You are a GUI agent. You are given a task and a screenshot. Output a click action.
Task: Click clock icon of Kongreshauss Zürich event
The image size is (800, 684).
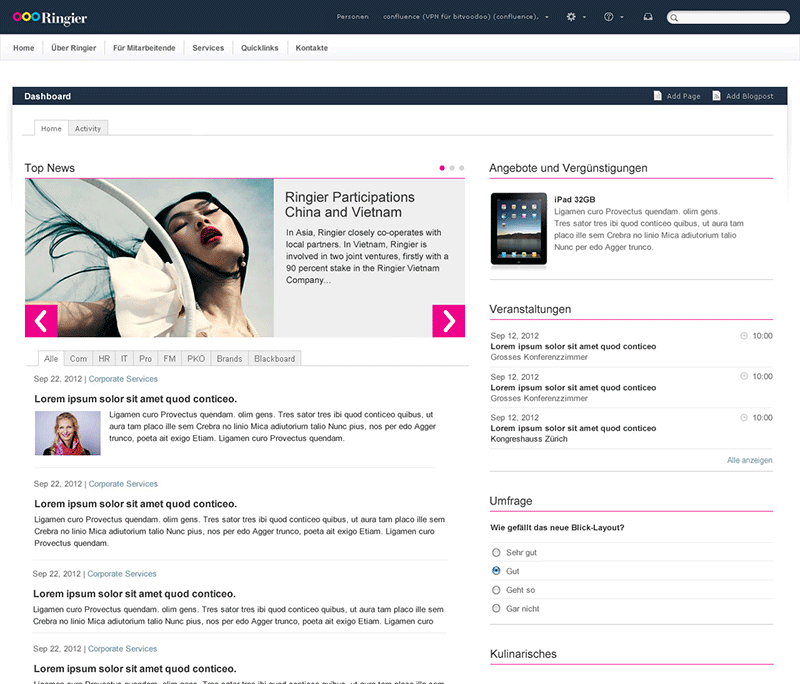click(x=744, y=418)
